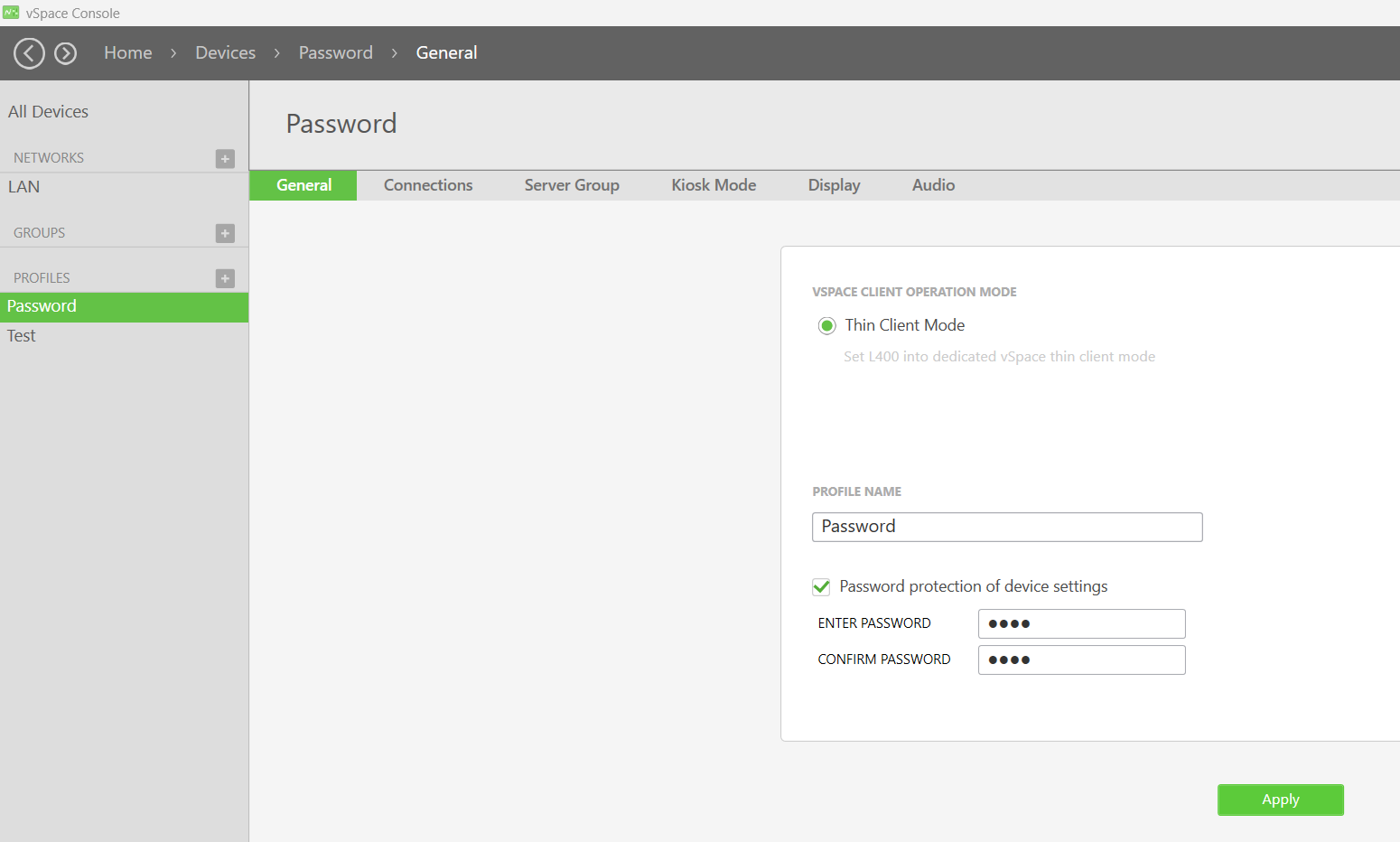Image resolution: width=1400 pixels, height=842 pixels.
Task: Click the Profile Name input field
Action: point(1007,527)
